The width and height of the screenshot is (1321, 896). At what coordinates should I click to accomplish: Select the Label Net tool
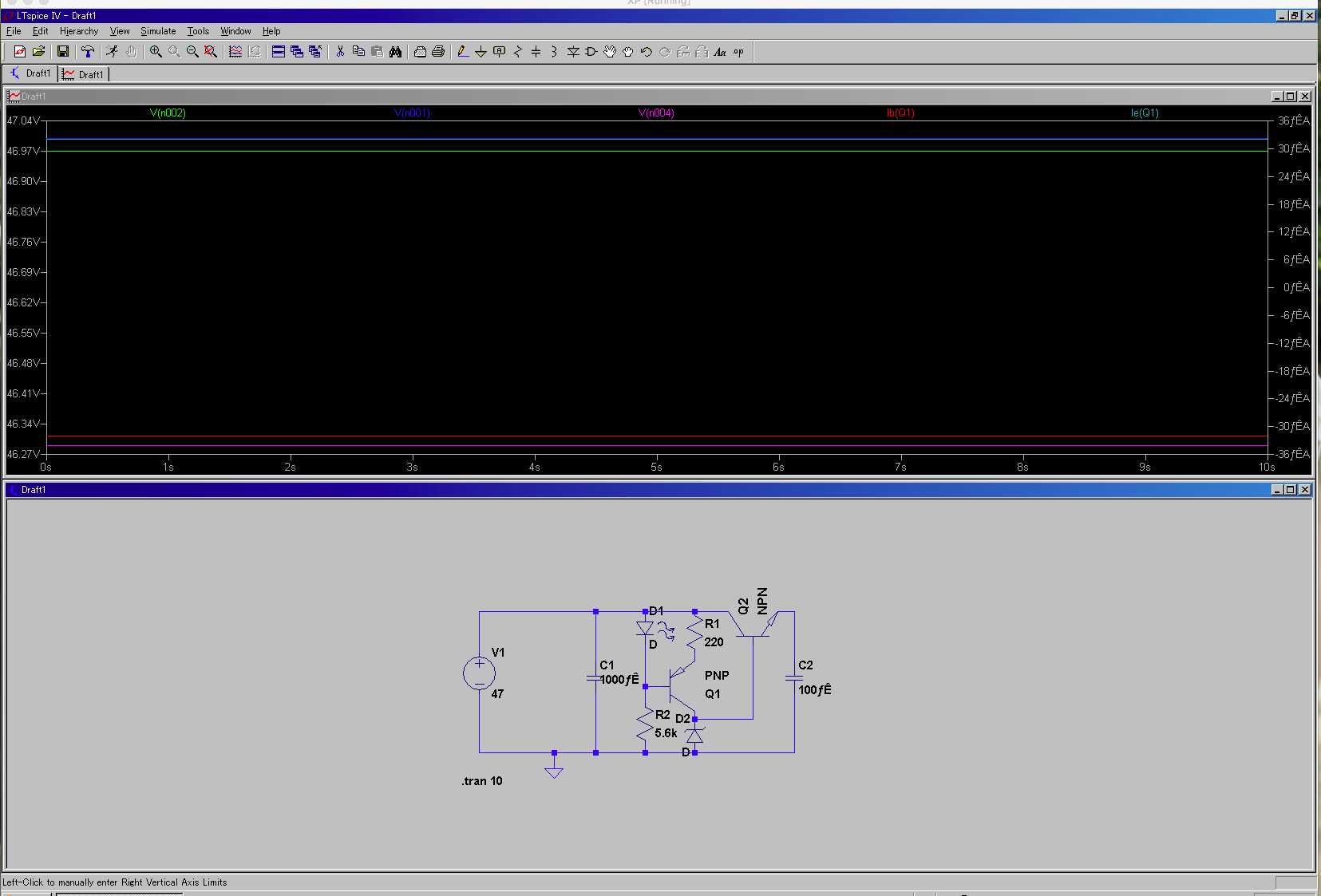point(500,52)
